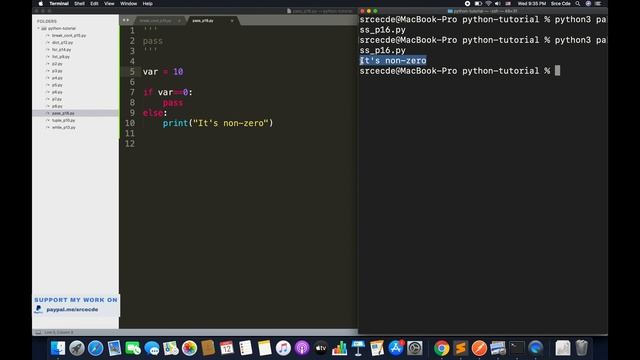This screenshot has width=640, height=360.
Task: Open list_p9.py in the sidebar
Action: click(x=60, y=57)
